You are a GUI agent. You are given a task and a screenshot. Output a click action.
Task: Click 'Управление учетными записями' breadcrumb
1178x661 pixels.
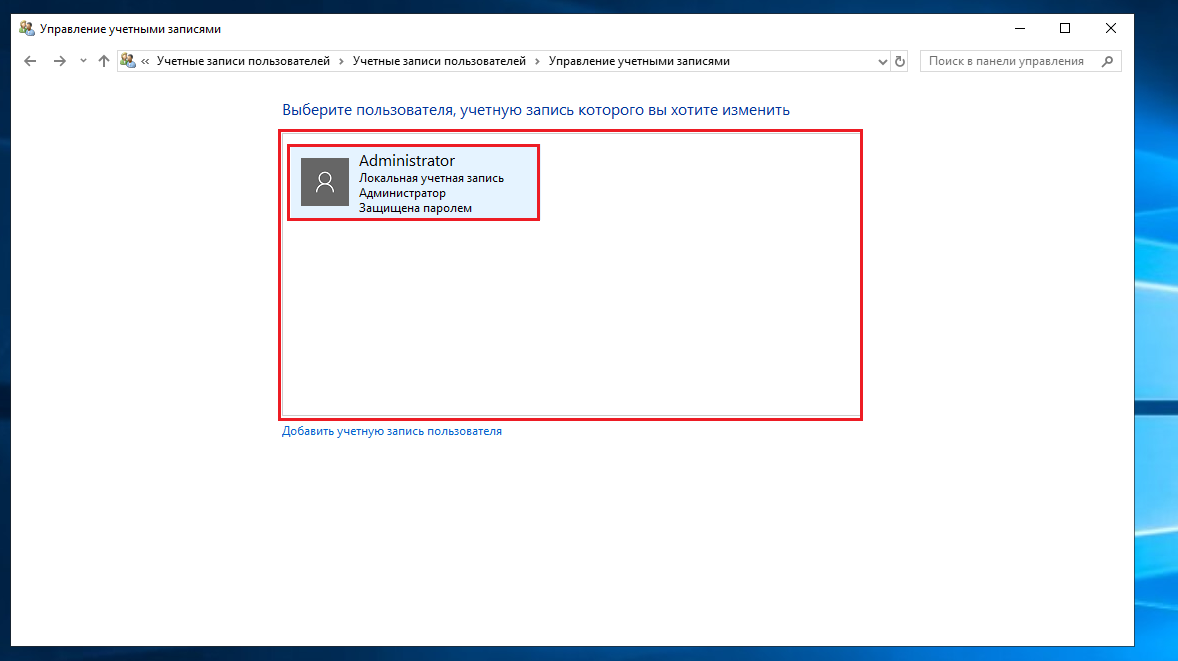coord(639,61)
